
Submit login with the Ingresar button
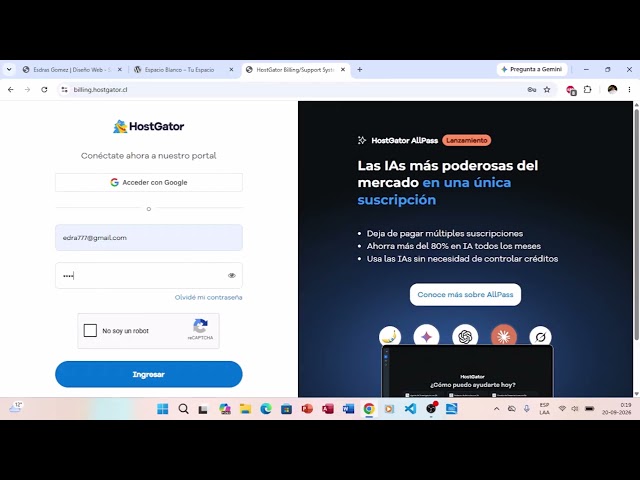click(149, 374)
